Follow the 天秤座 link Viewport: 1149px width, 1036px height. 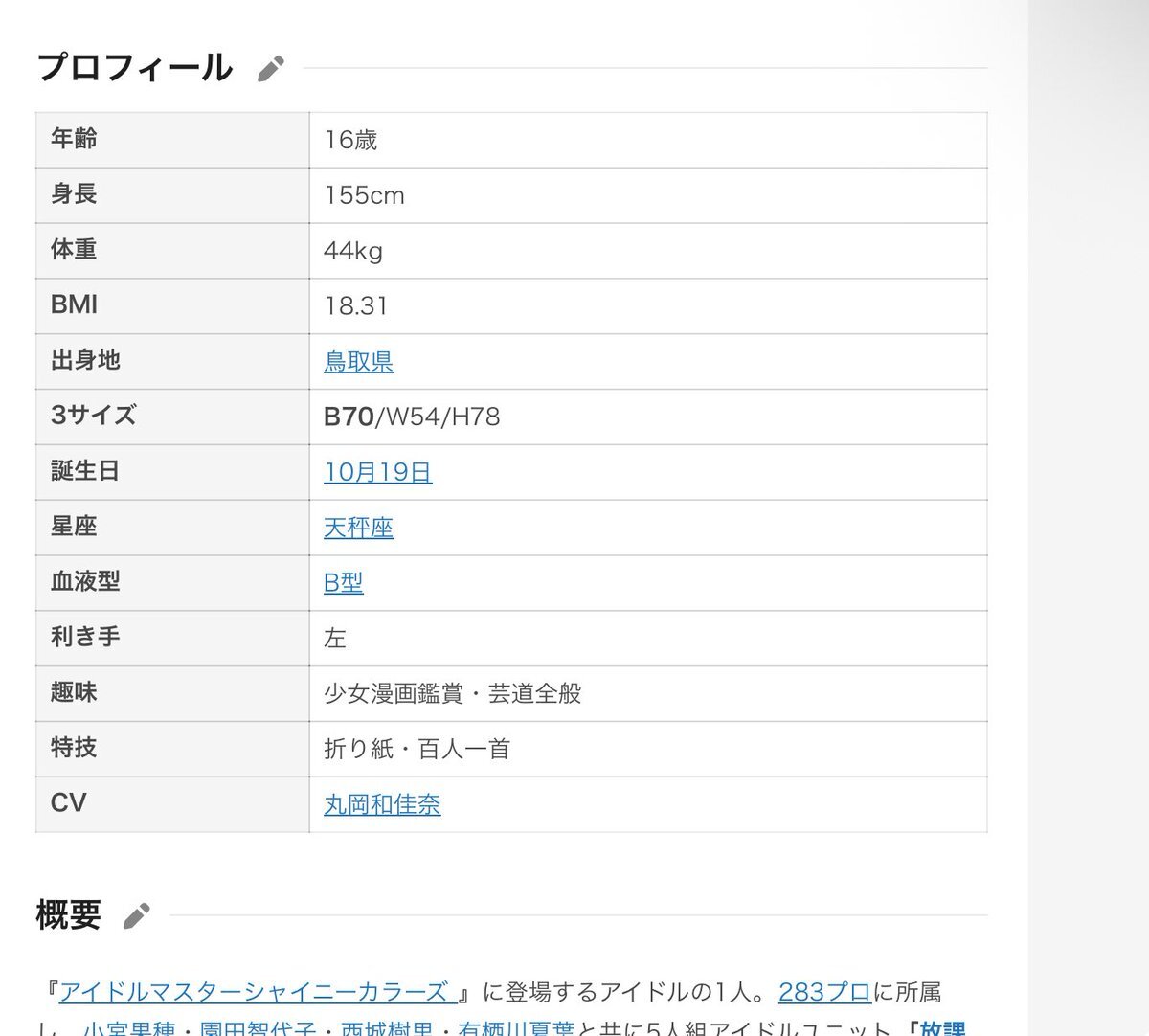pyautogui.click(x=359, y=528)
